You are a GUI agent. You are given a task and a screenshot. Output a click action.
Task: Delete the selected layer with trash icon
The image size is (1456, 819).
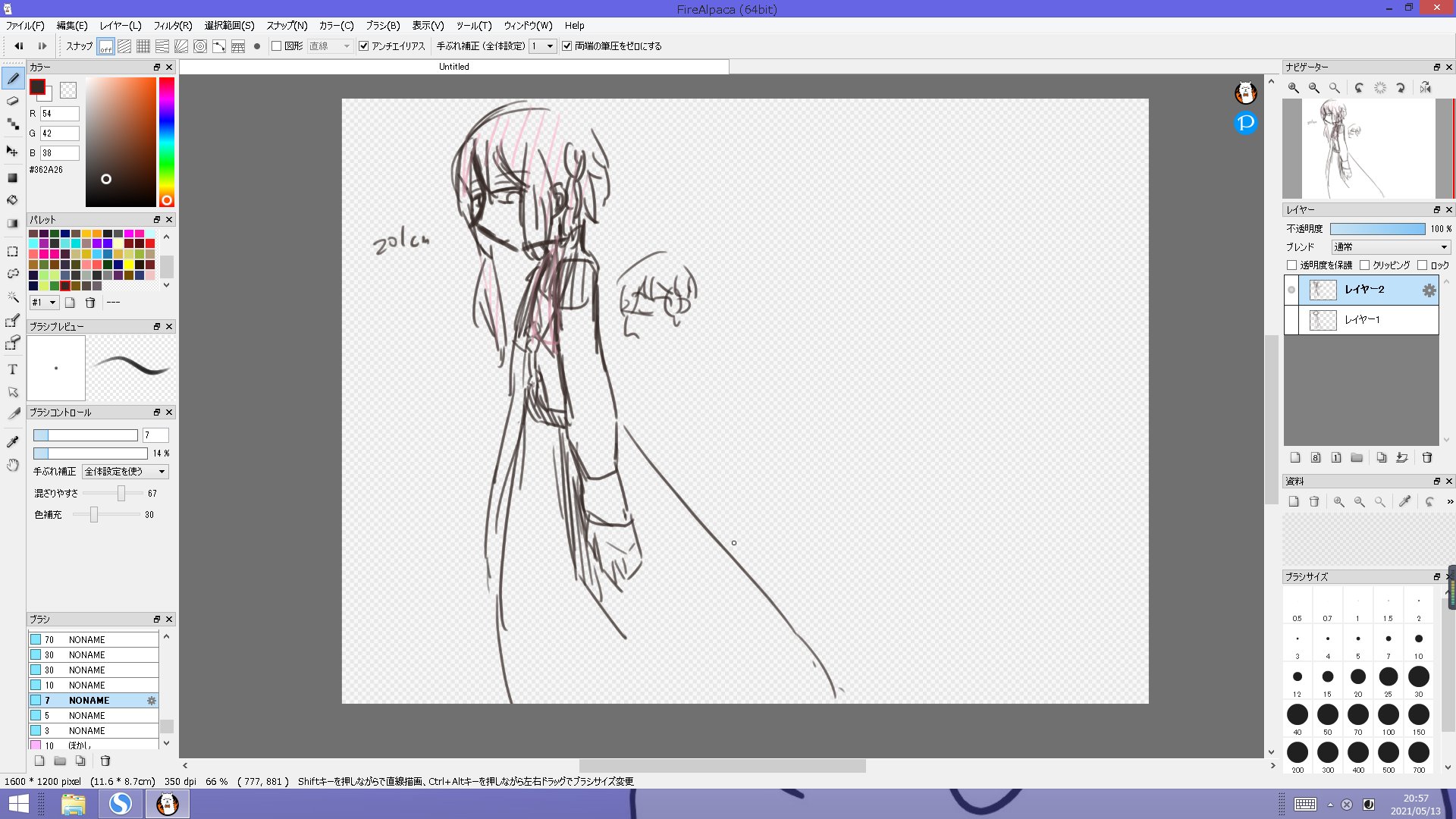pos(1427,457)
